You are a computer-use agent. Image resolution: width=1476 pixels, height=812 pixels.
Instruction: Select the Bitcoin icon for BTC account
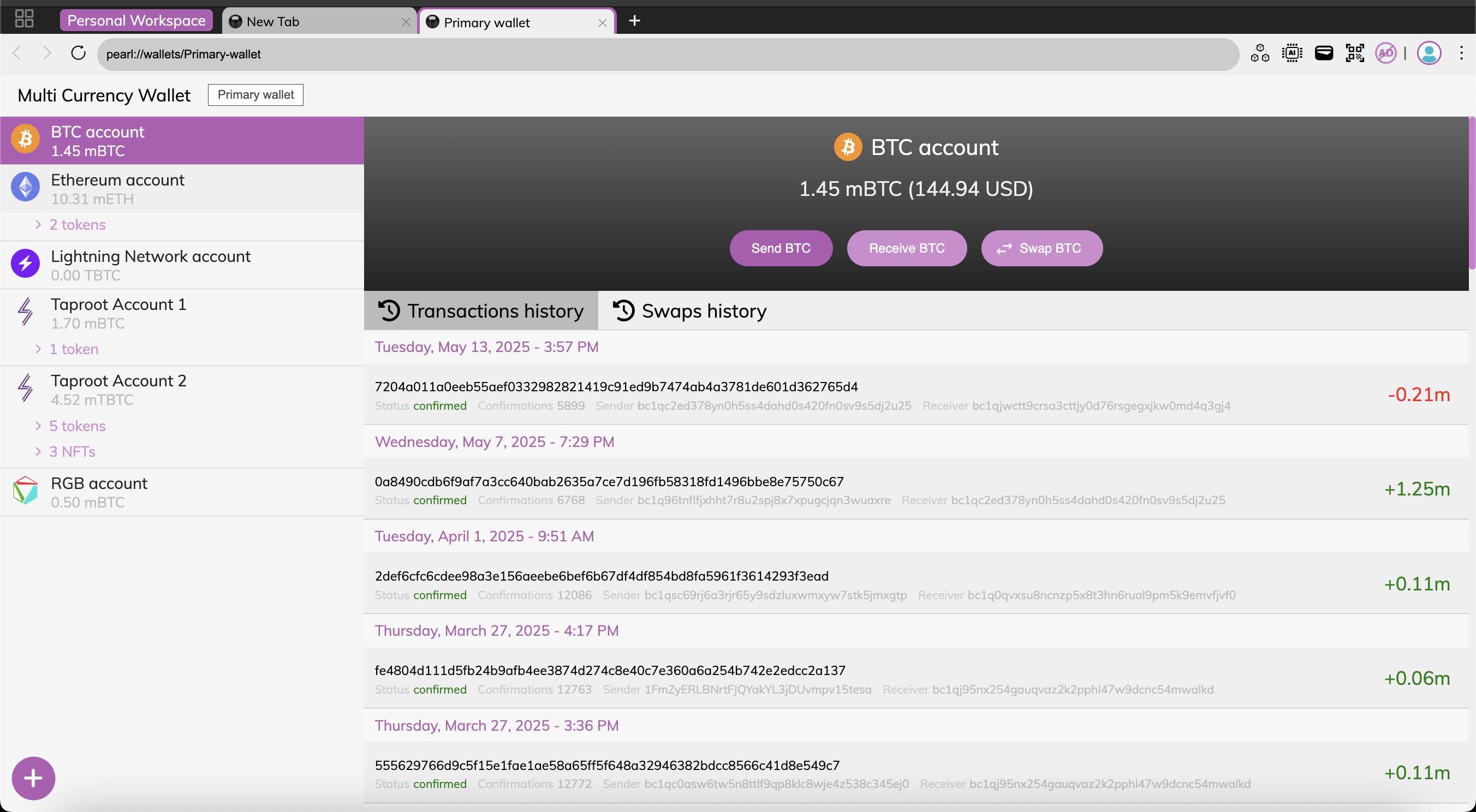(x=25, y=139)
